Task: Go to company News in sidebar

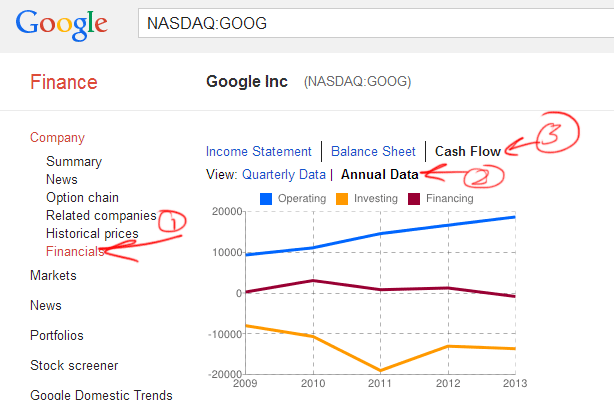Action: coord(62,179)
